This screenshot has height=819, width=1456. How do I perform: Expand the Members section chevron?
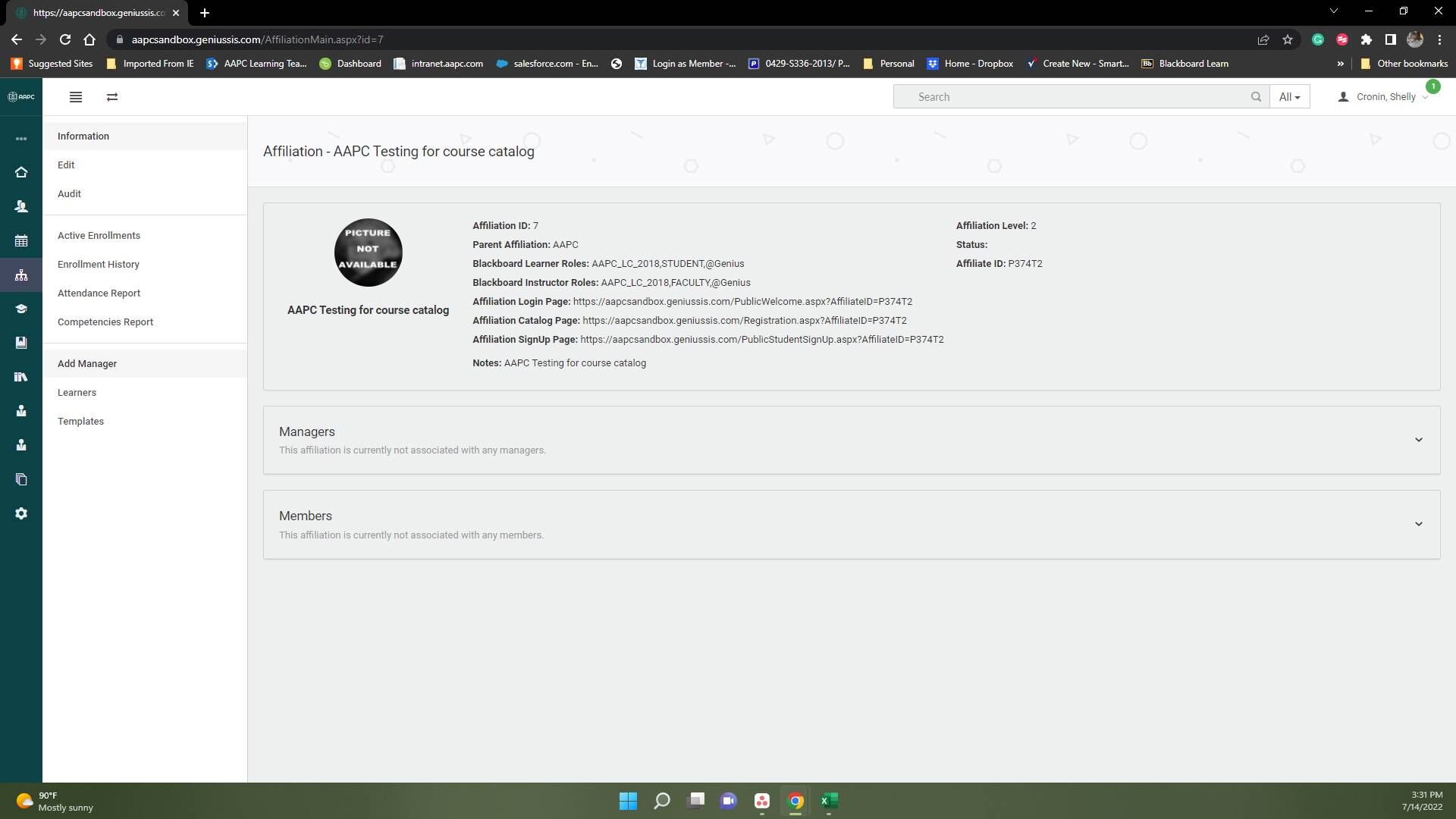click(x=1418, y=524)
